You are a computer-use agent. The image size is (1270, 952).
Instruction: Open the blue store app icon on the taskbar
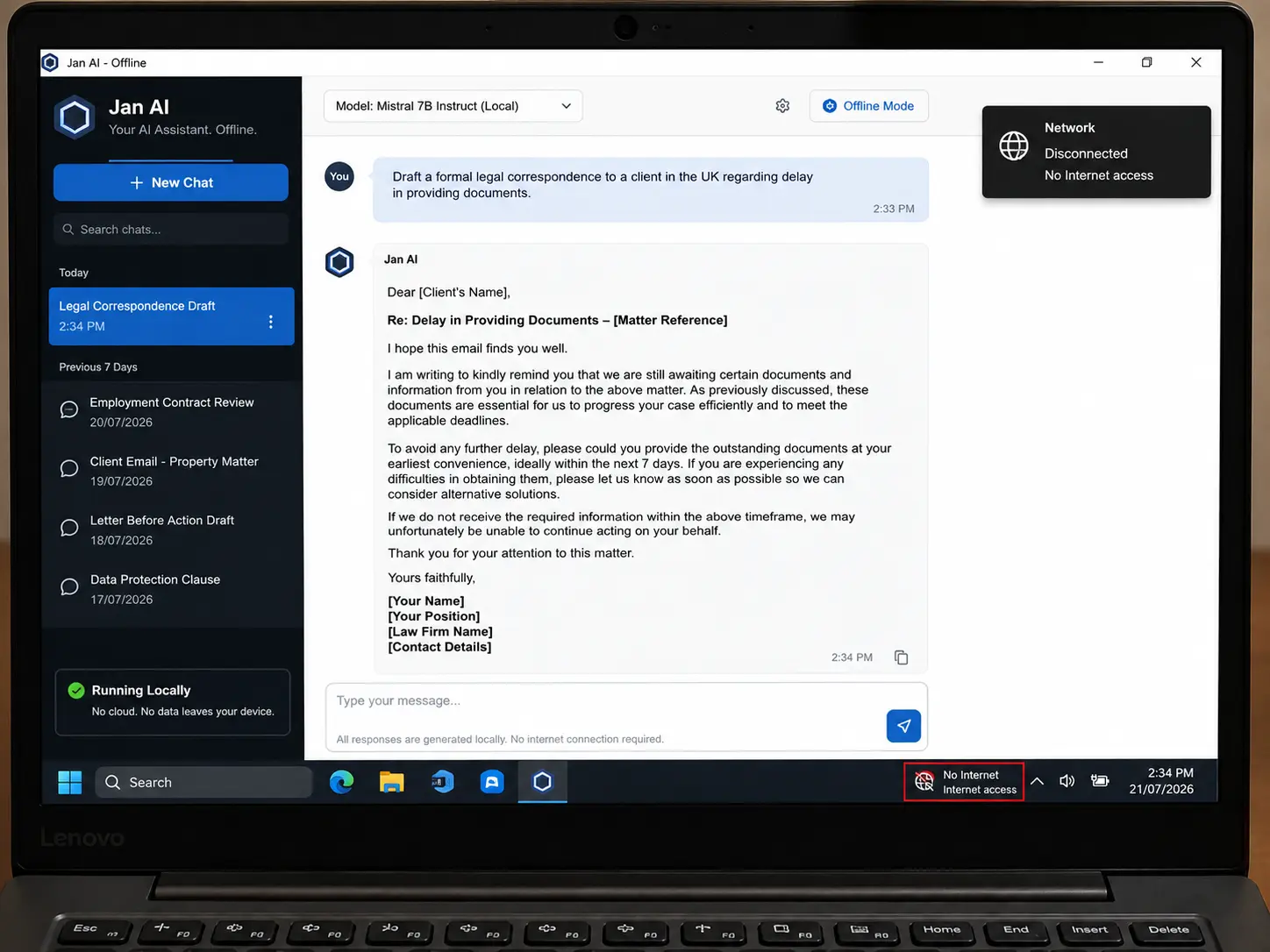pos(492,781)
